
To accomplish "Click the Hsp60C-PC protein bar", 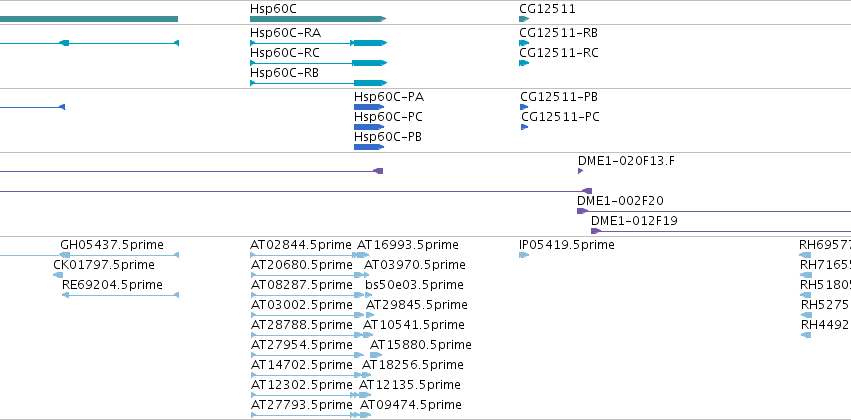I will pyautogui.click(x=369, y=127).
